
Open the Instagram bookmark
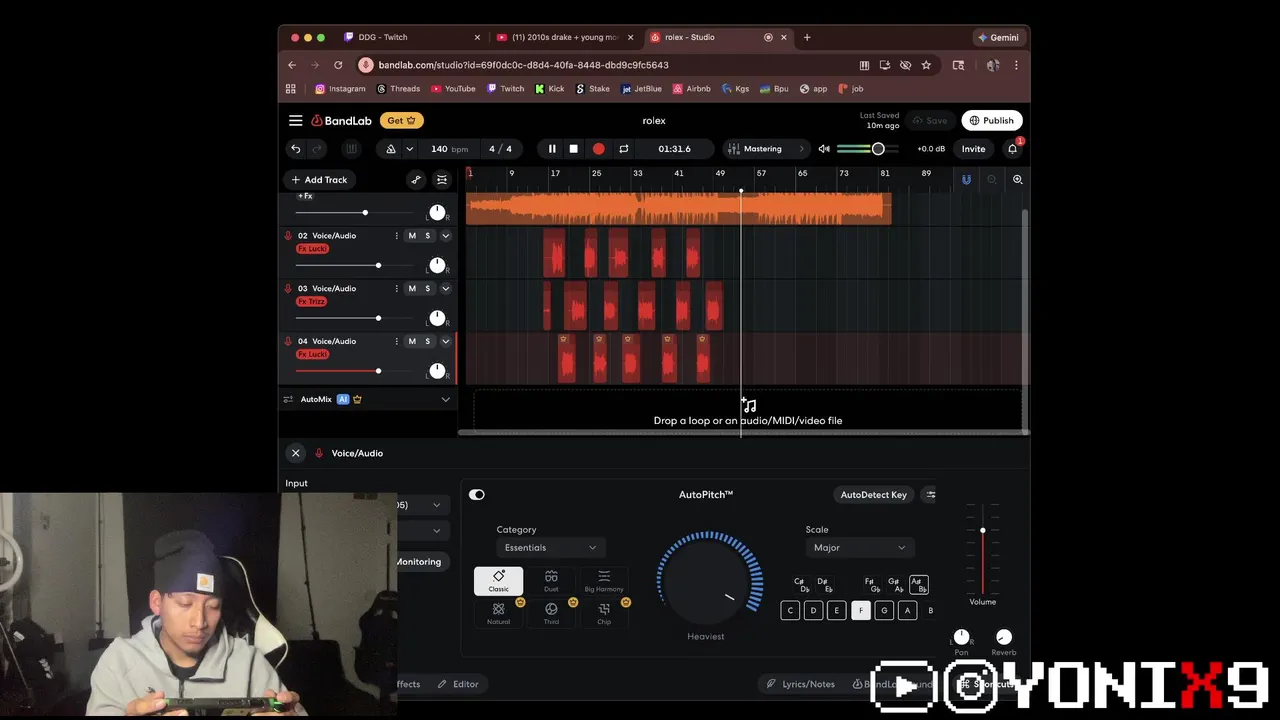340,89
